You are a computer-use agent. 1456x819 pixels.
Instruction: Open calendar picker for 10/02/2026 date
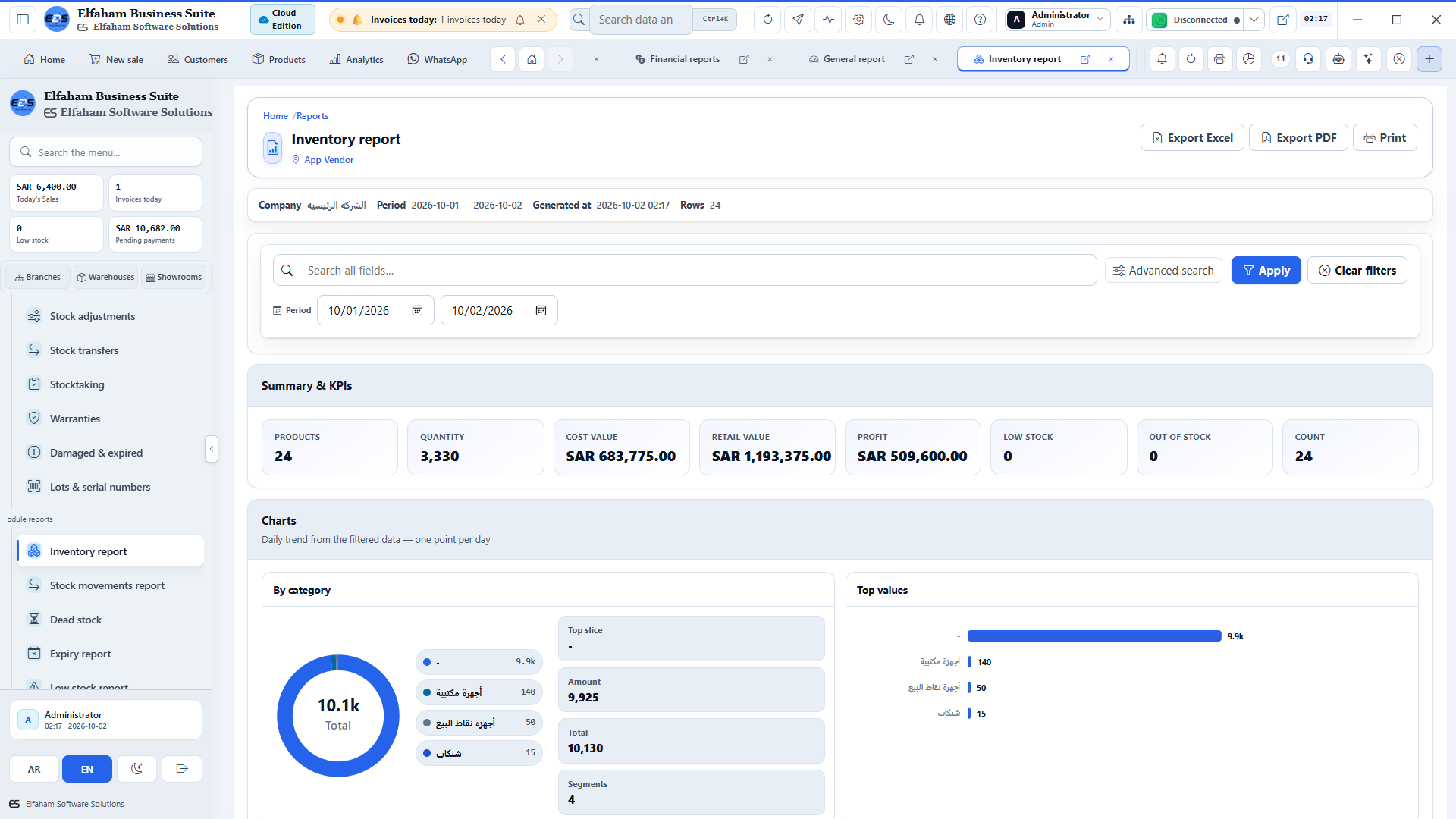[x=541, y=311]
